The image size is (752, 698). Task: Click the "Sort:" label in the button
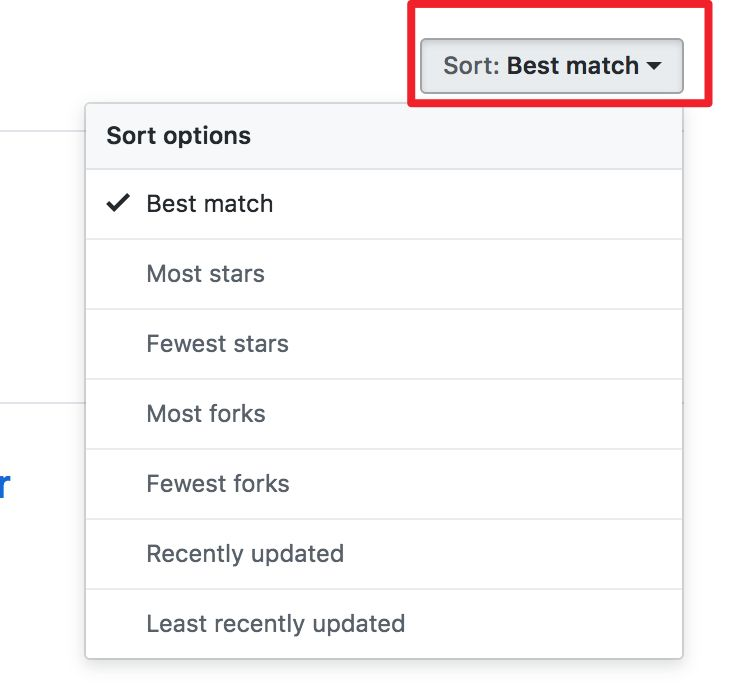click(x=472, y=66)
